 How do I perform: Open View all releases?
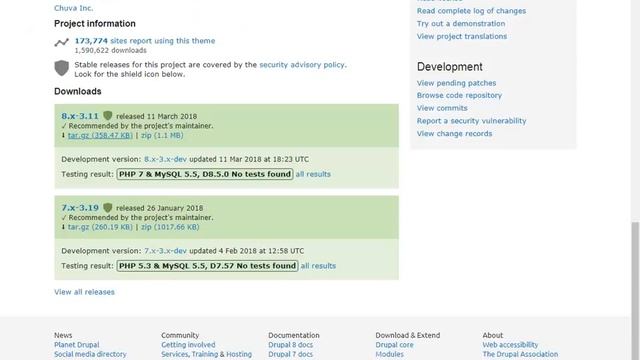pyautogui.click(x=84, y=292)
